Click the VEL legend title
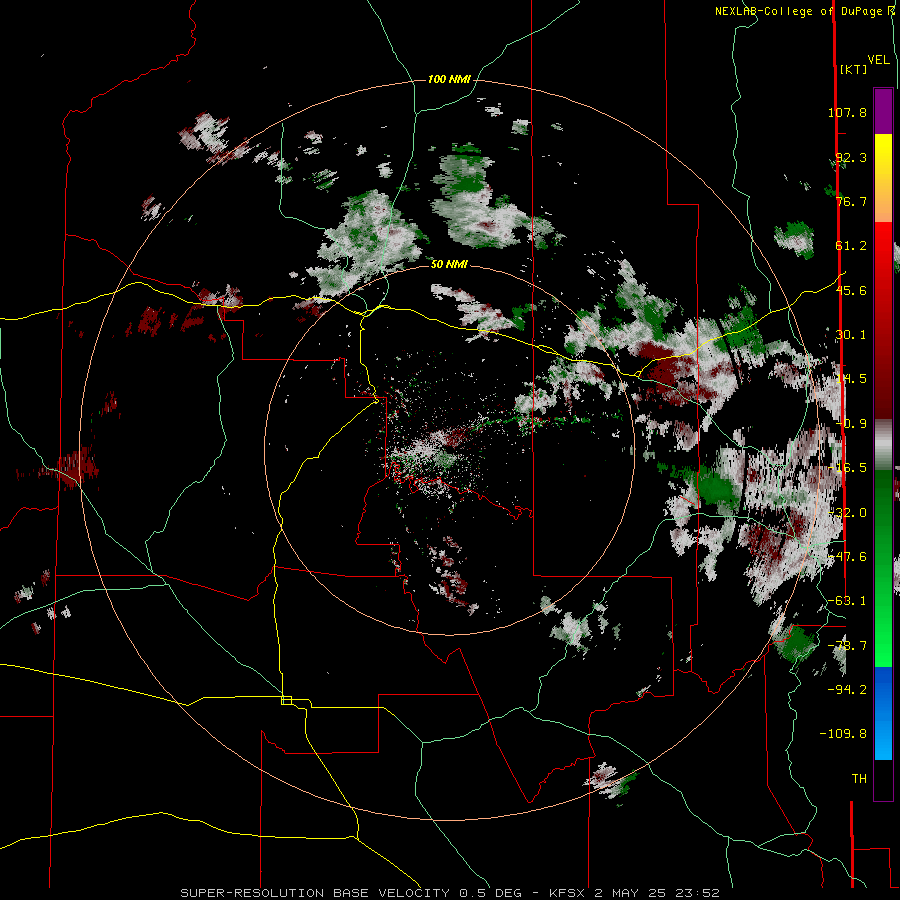The height and width of the screenshot is (900, 900). click(878, 60)
